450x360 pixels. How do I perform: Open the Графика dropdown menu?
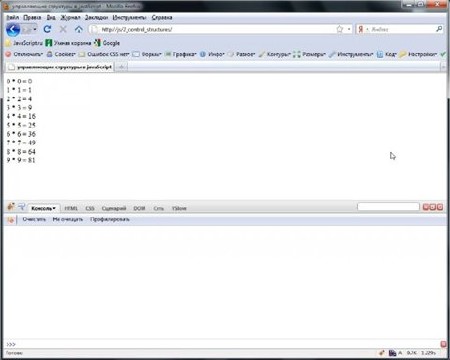181,54
